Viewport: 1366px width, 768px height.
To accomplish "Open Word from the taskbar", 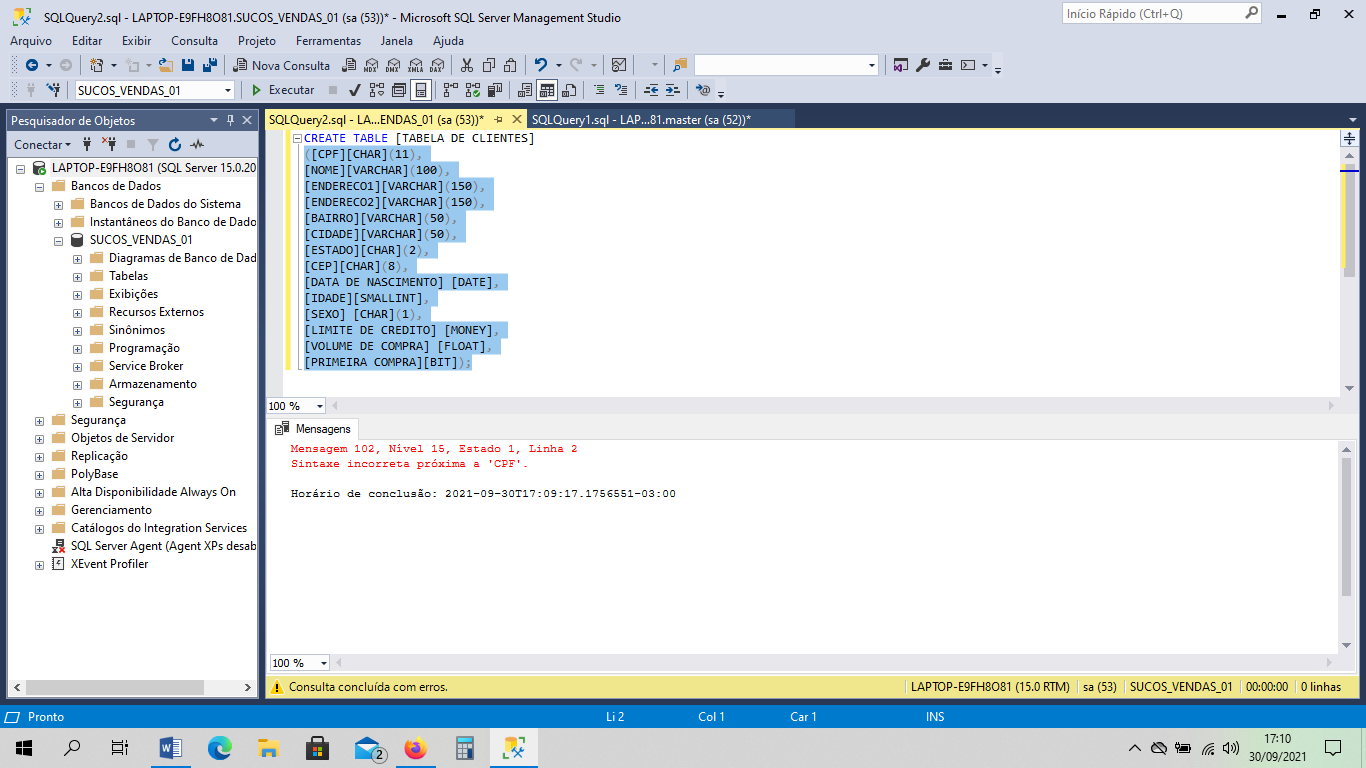I will tap(170, 747).
